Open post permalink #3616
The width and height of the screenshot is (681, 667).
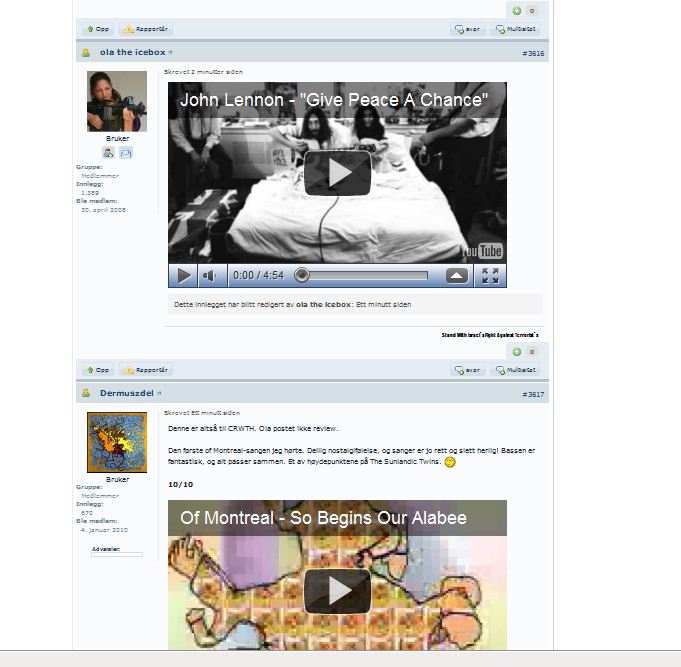pos(533,53)
